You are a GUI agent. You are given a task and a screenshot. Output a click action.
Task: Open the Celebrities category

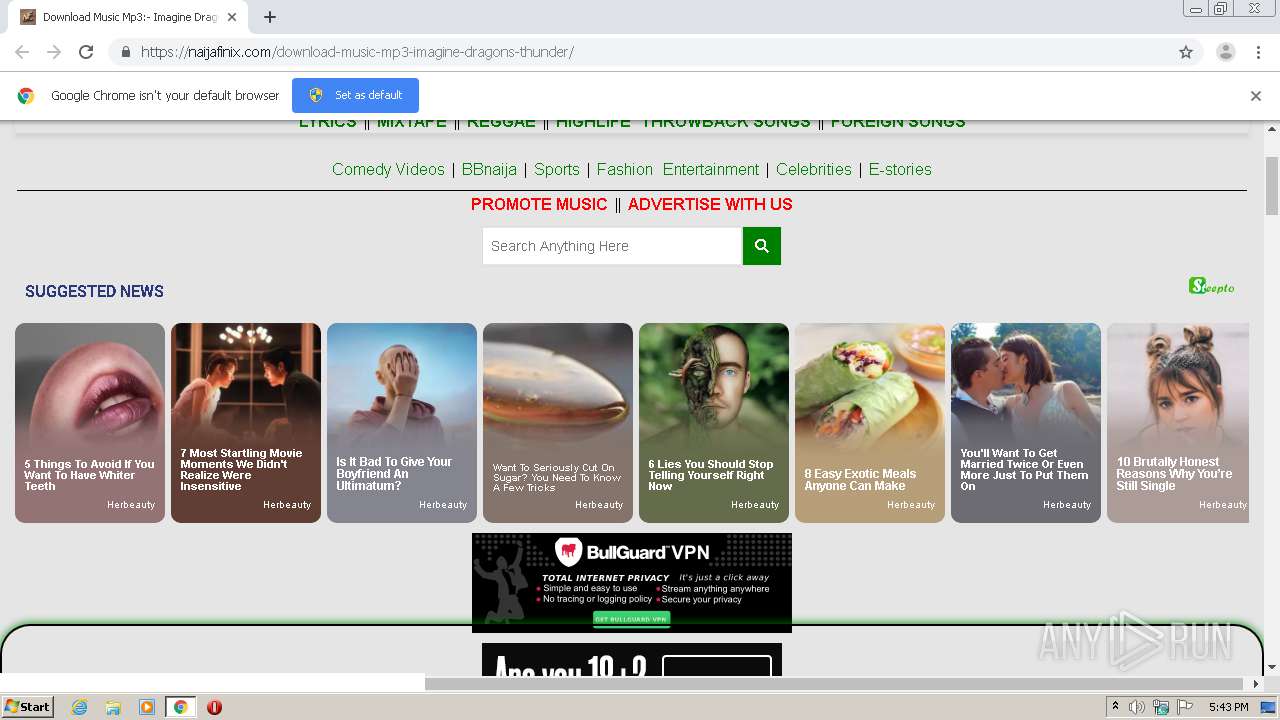point(814,169)
